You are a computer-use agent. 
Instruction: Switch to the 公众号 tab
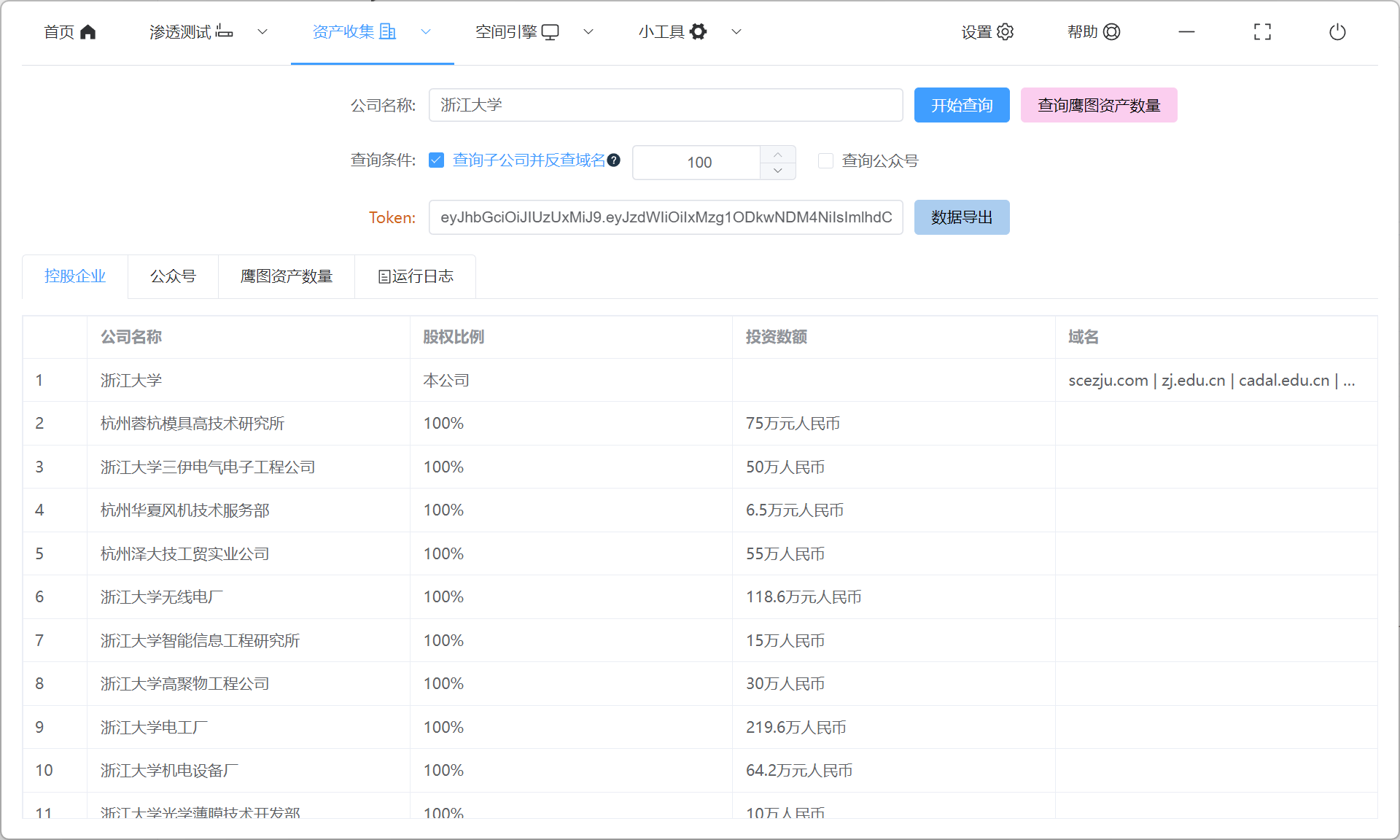(x=173, y=276)
